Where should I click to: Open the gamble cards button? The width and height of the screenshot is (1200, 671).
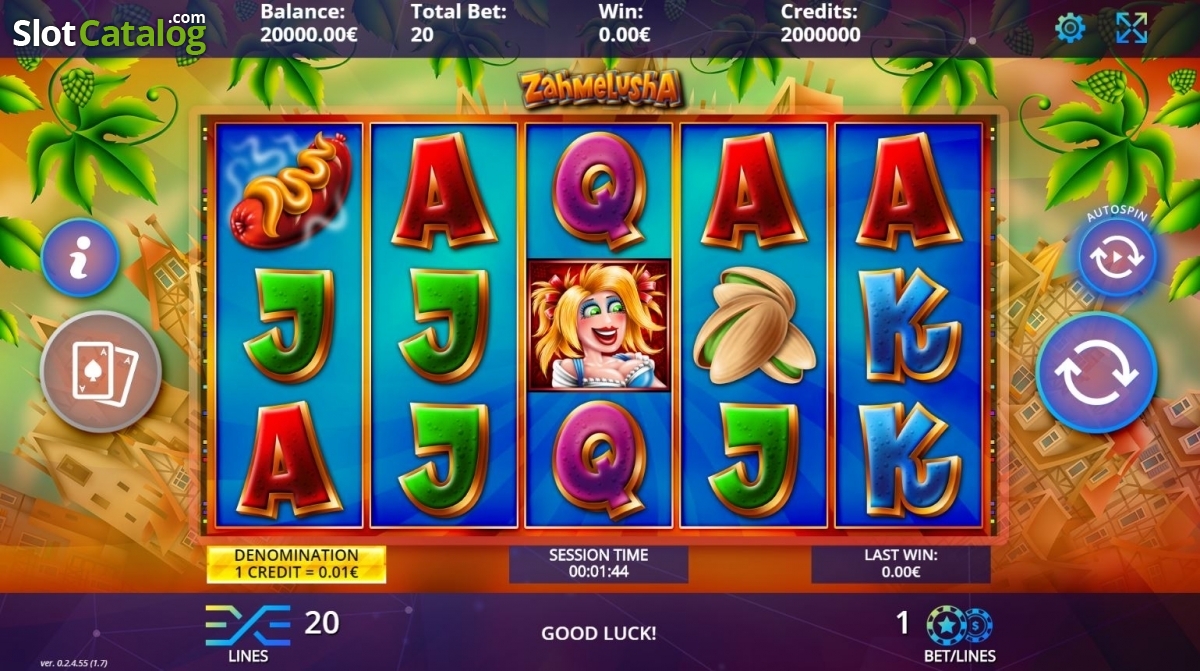[x=100, y=372]
